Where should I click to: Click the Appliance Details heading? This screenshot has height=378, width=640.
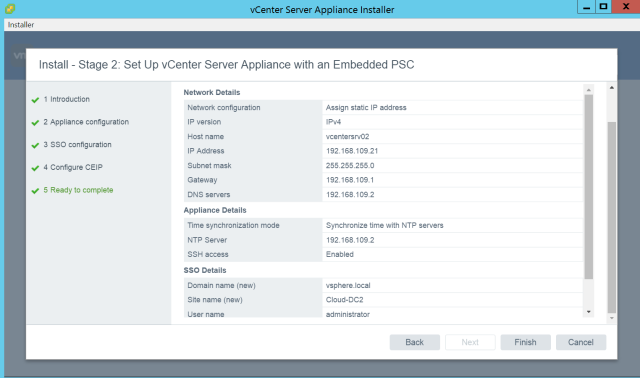point(215,210)
